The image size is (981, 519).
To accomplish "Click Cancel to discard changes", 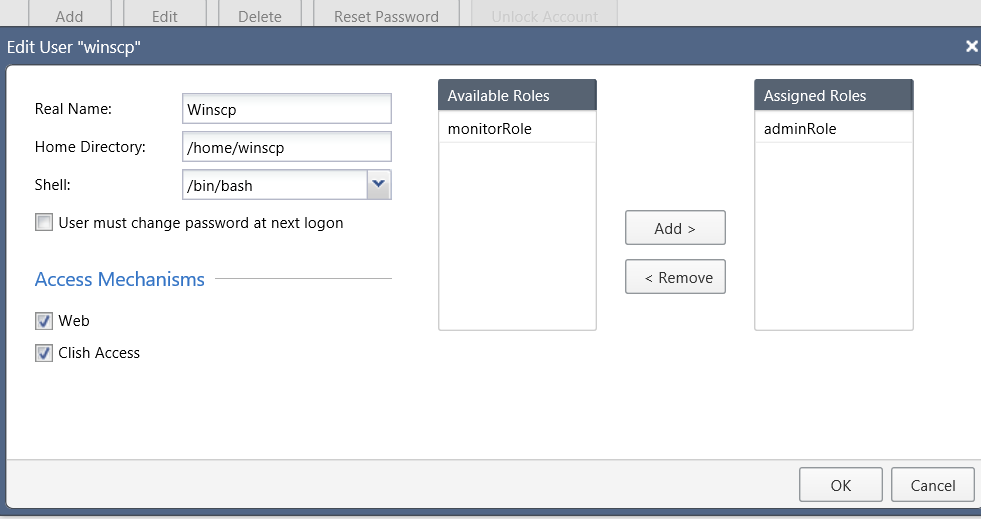I will 933,485.
